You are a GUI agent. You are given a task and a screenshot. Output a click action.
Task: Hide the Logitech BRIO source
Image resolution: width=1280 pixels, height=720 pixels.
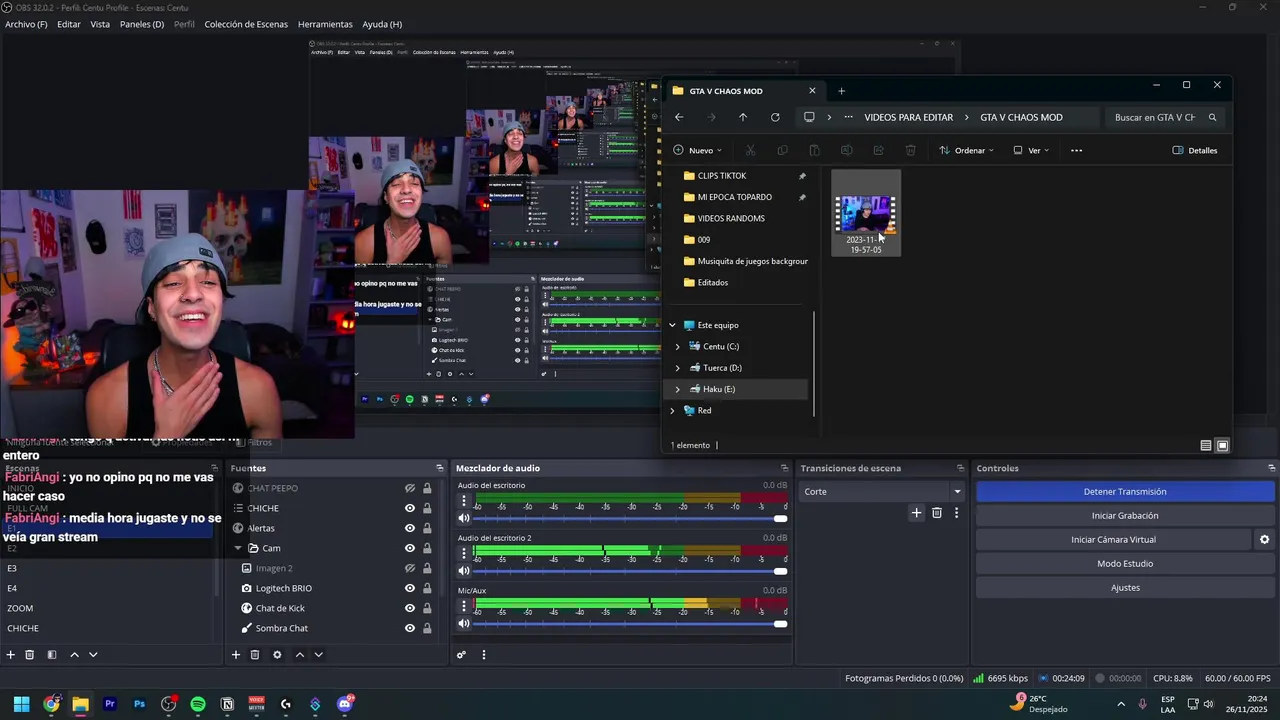pyautogui.click(x=410, y=588)
